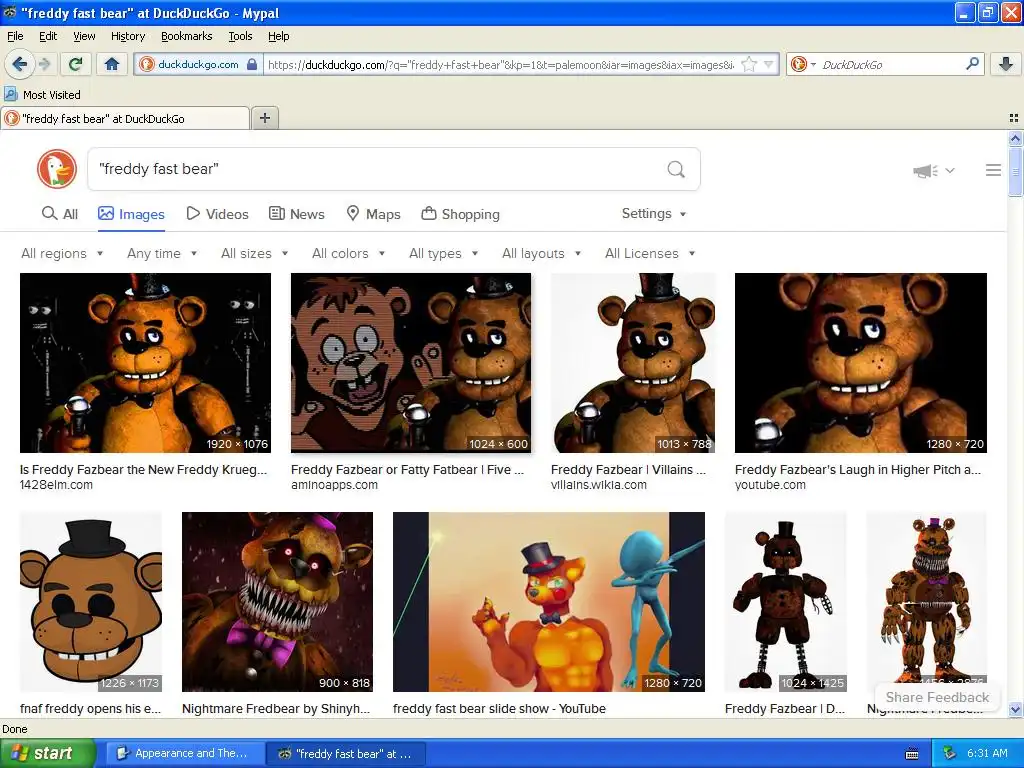
Task: Open the 1280 × 720 Freddy's Laugh image
Action: point(861,363)
